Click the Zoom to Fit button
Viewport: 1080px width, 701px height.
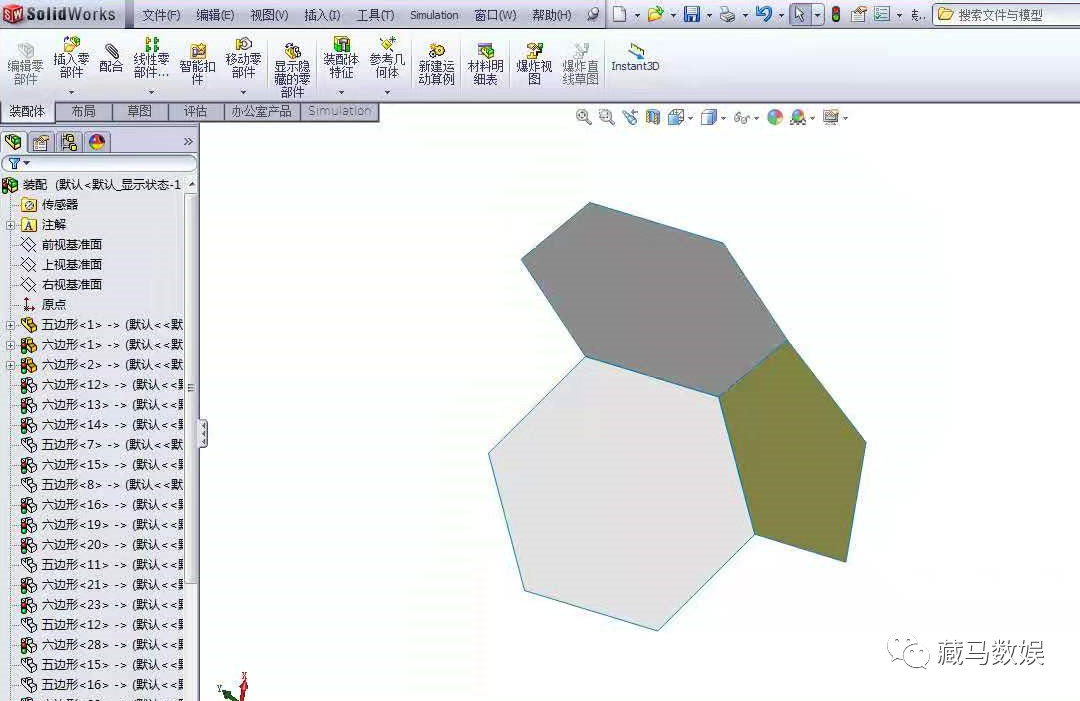point(583,117)
